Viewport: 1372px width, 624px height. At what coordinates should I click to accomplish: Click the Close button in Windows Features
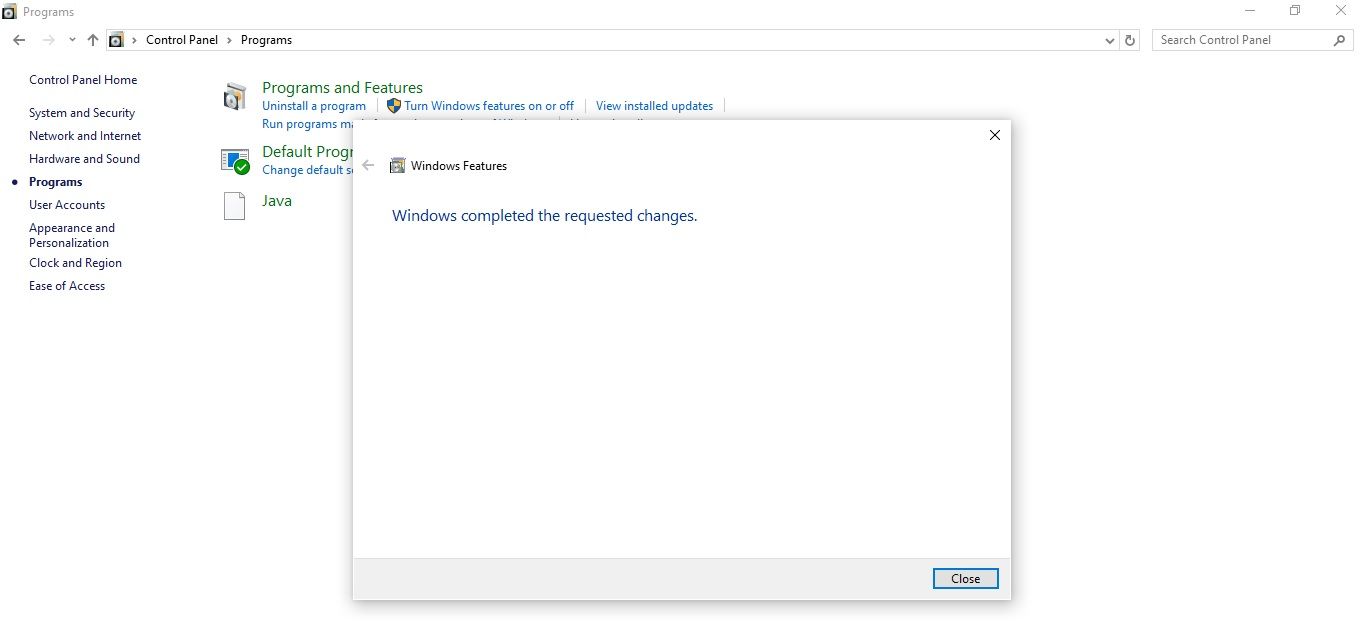(964, 578)
